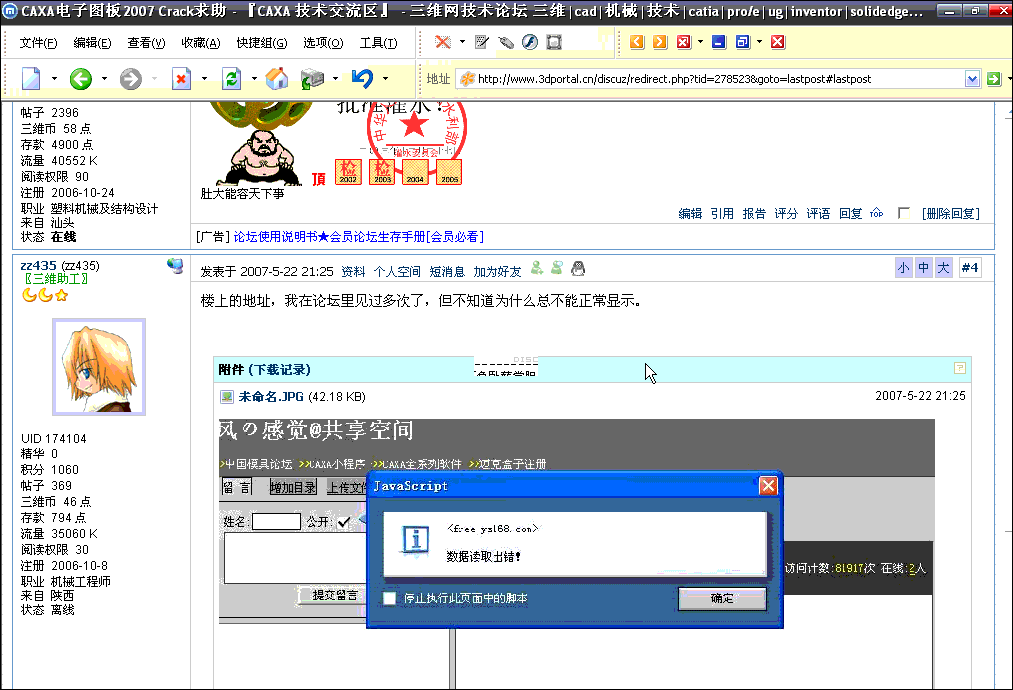Set font size to 中
This screenshot has width=1013, height=690.
pyautogui.click(x=924, y=268)
